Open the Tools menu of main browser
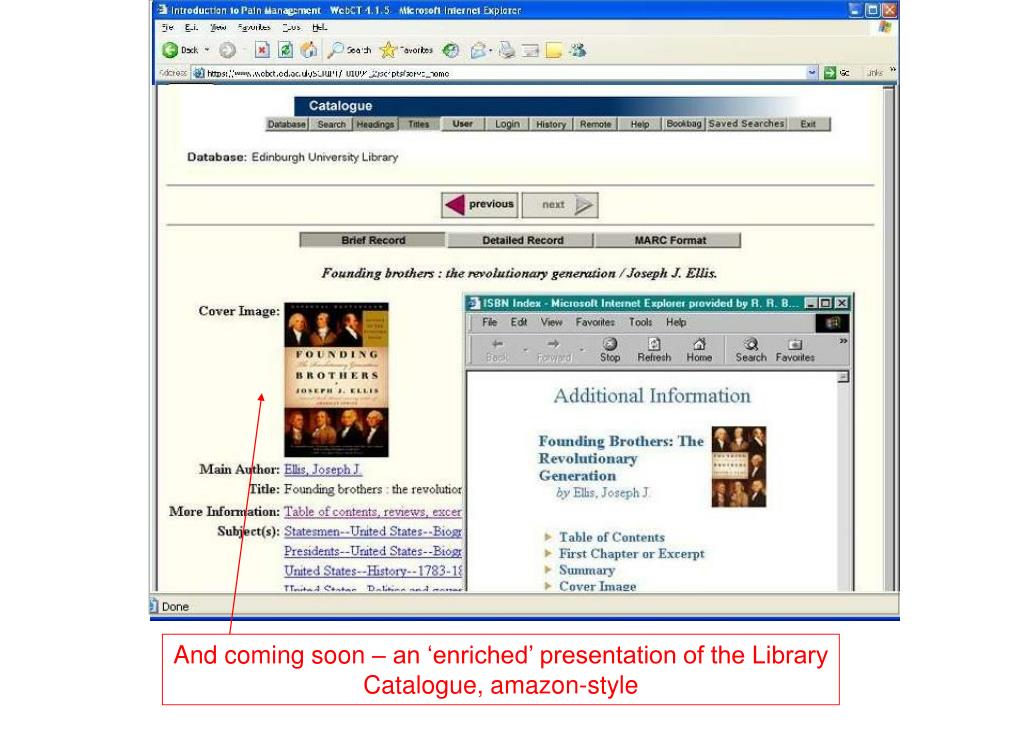The height and width of the screenshot is (740, 1024). click(291, 27)
